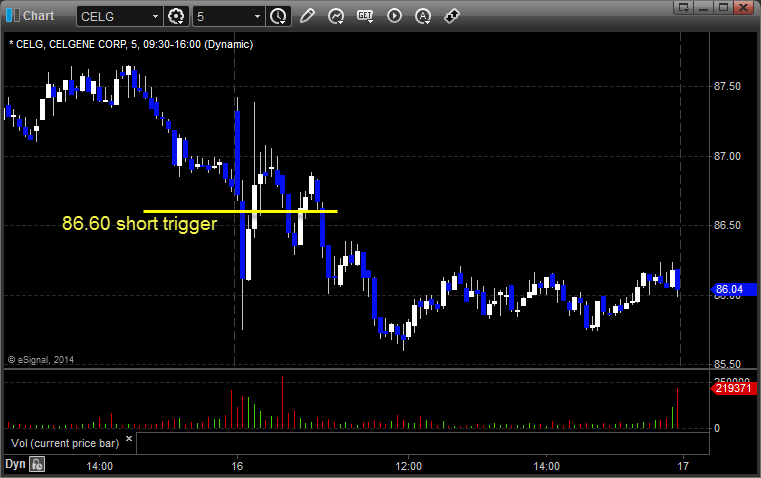Expand the interval dropdown showing 5
This screenshot has width=761, height=478.
pos(257,16)
